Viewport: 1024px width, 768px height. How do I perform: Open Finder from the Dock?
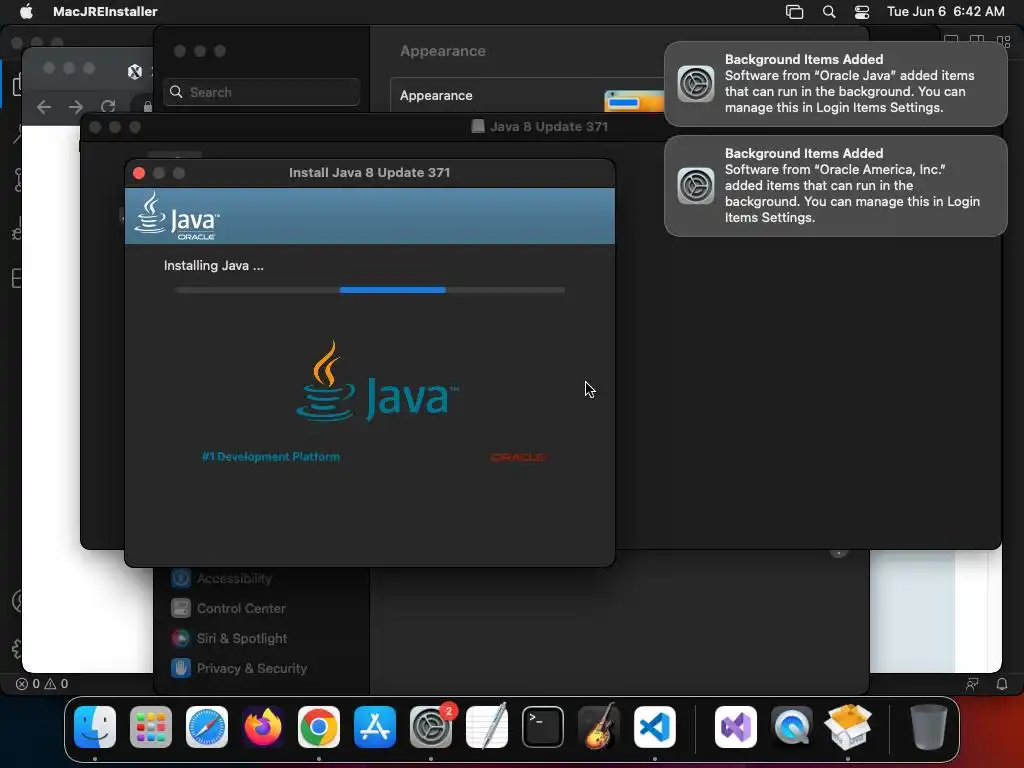point(95,727)
